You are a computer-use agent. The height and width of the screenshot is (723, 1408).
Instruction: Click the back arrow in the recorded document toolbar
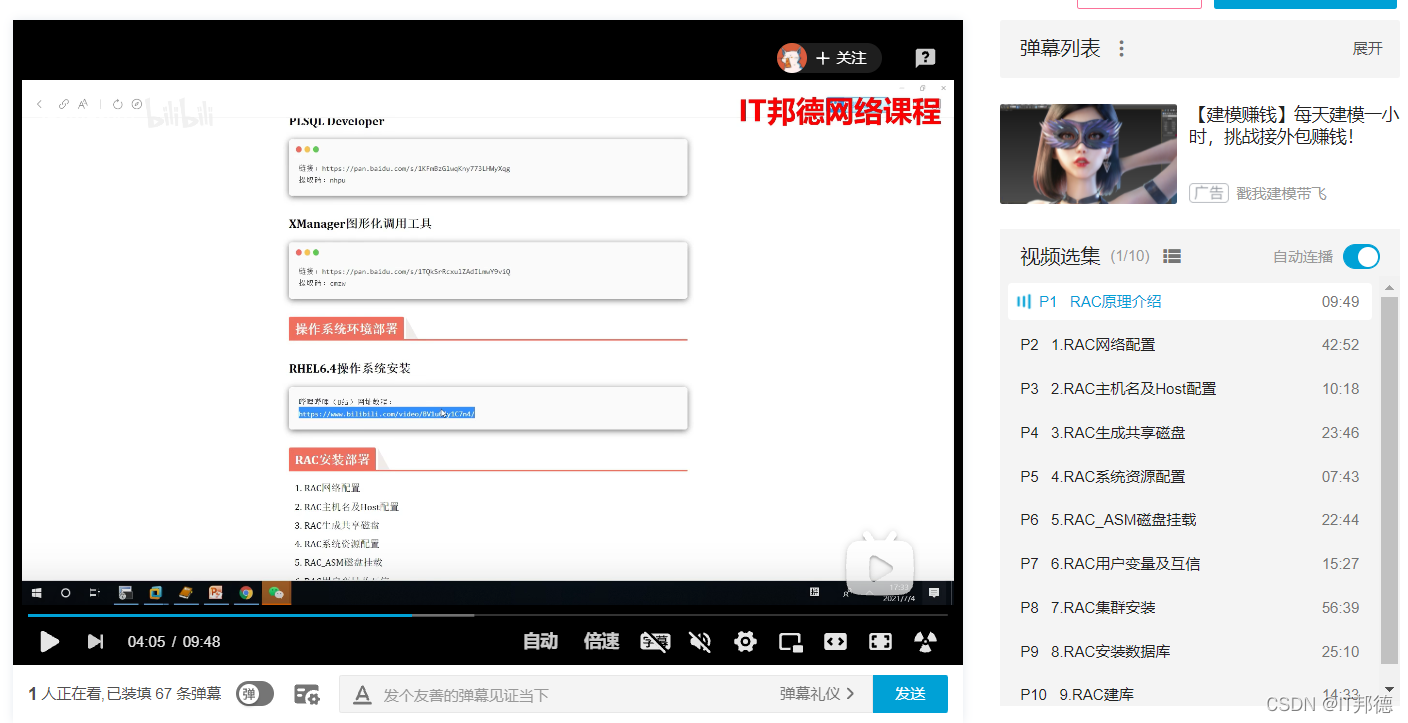pyautogui.click(x=39, y=104)
